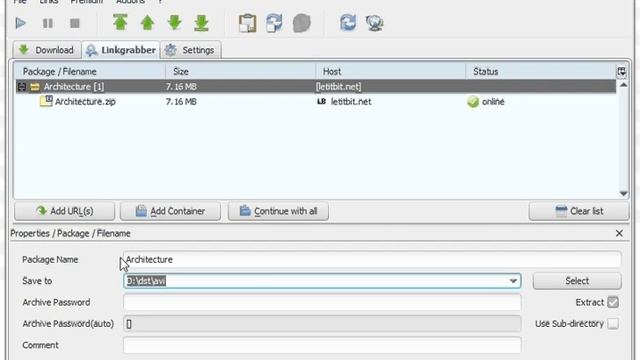Open the column chooser icon at table corner
Image resolution: width=640 pixels, height=360 pixels.
click(621, 72)
